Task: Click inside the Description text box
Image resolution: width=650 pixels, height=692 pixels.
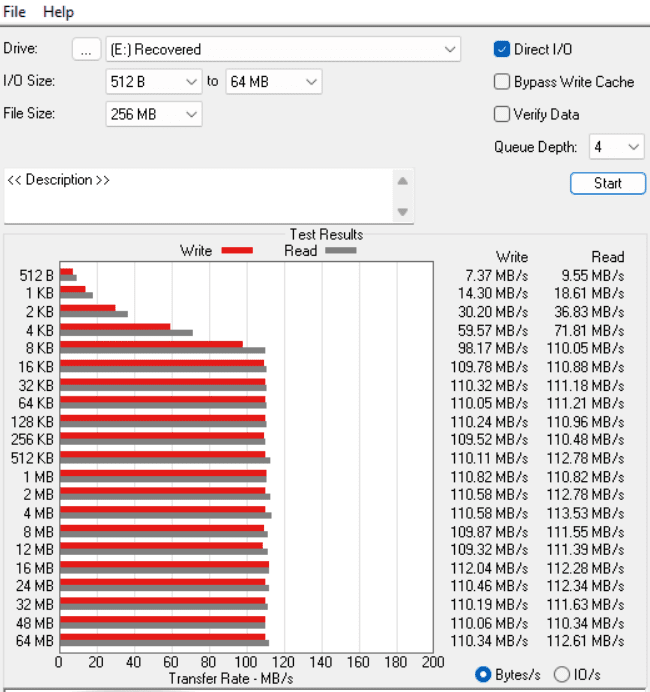Action: click(x=199, y=196)
